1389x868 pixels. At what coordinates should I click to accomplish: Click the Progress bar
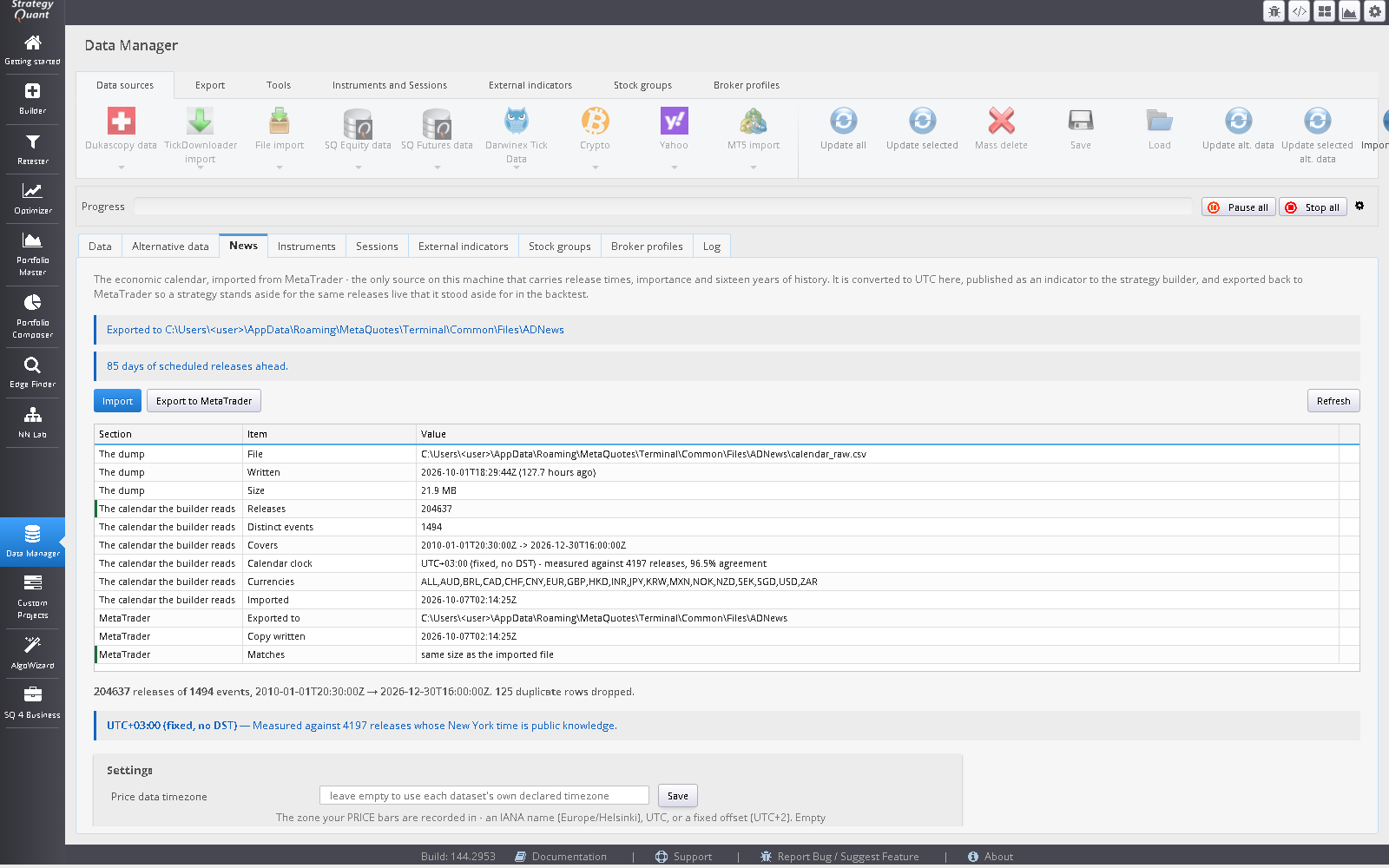tap(663, 207)
